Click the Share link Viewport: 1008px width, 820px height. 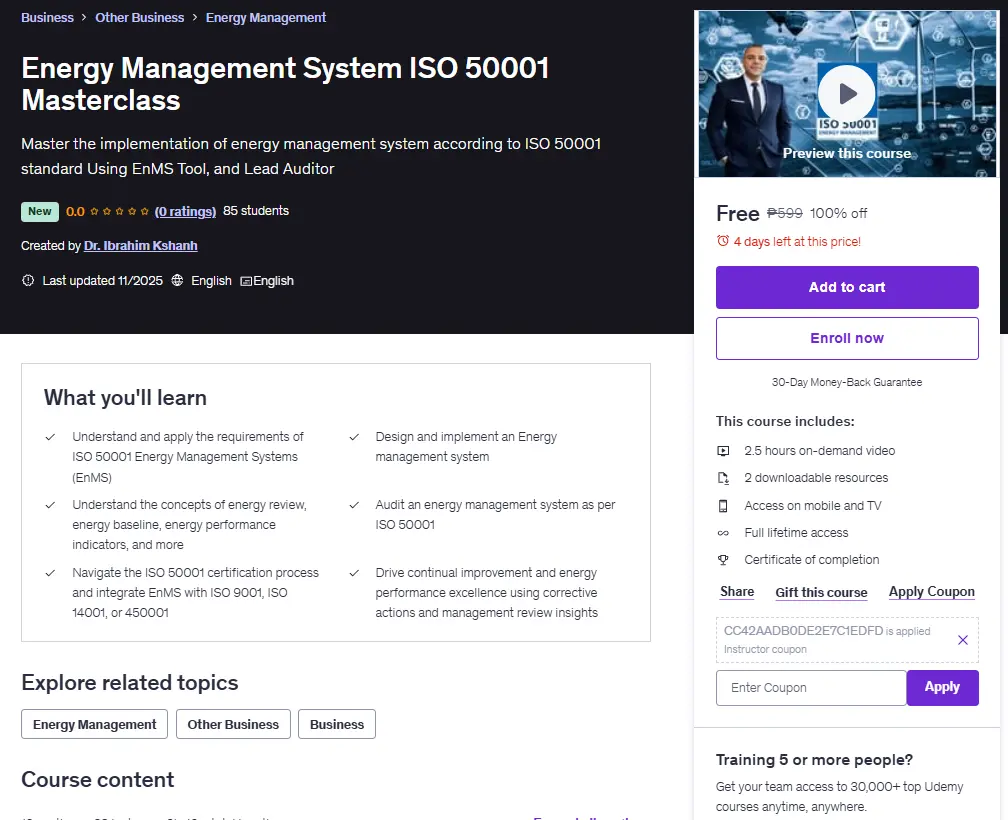click(737, 592)
